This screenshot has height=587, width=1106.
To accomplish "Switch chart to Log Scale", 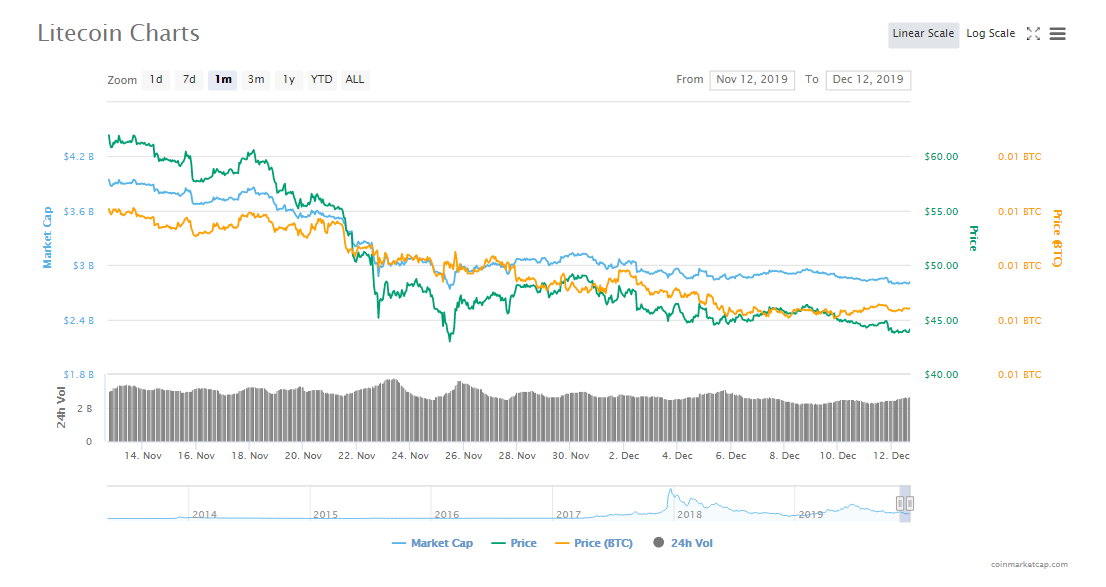I will (x=990, y=34).
